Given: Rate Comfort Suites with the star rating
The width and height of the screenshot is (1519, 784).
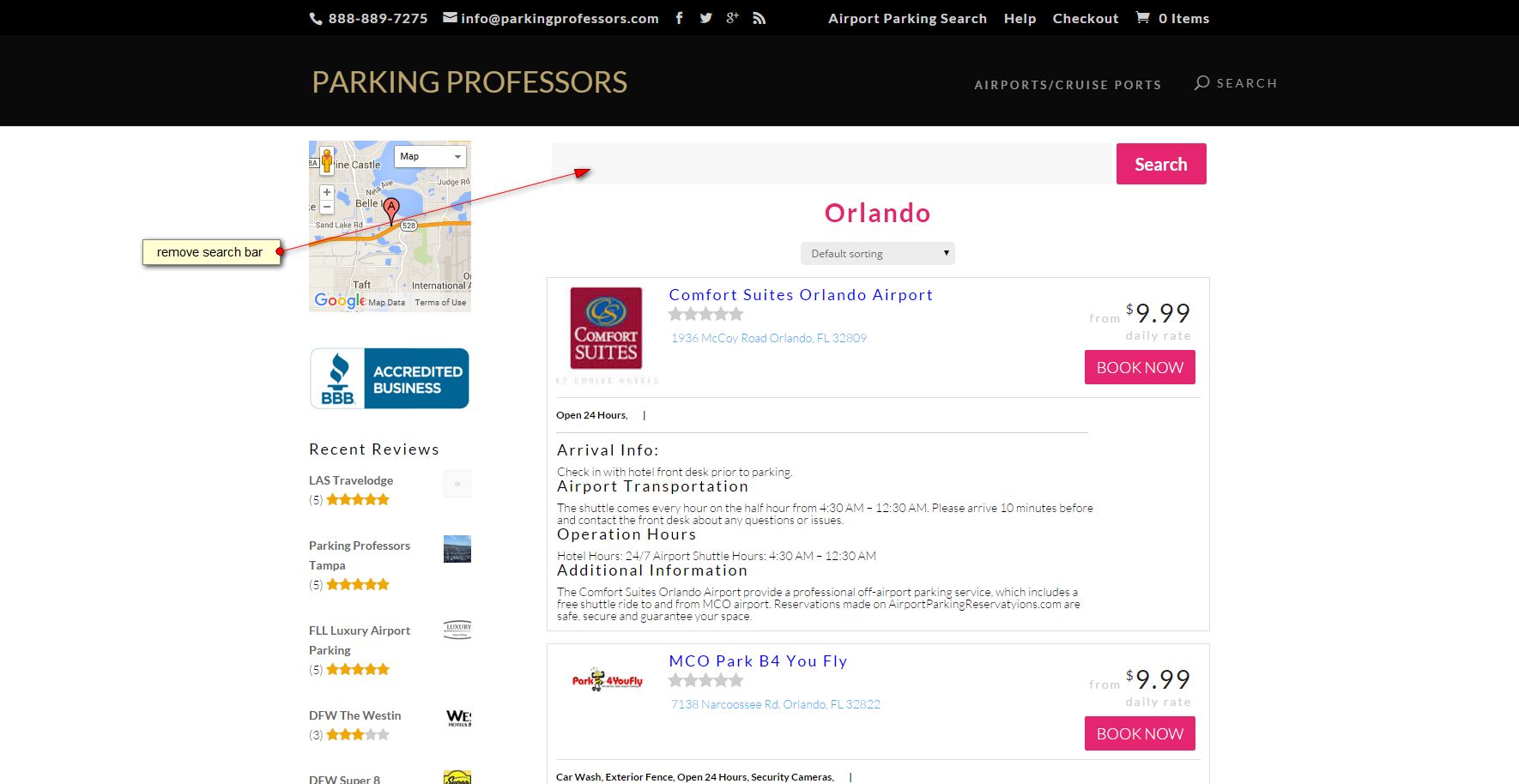Looking at the screenshot, I should (706, 315).
